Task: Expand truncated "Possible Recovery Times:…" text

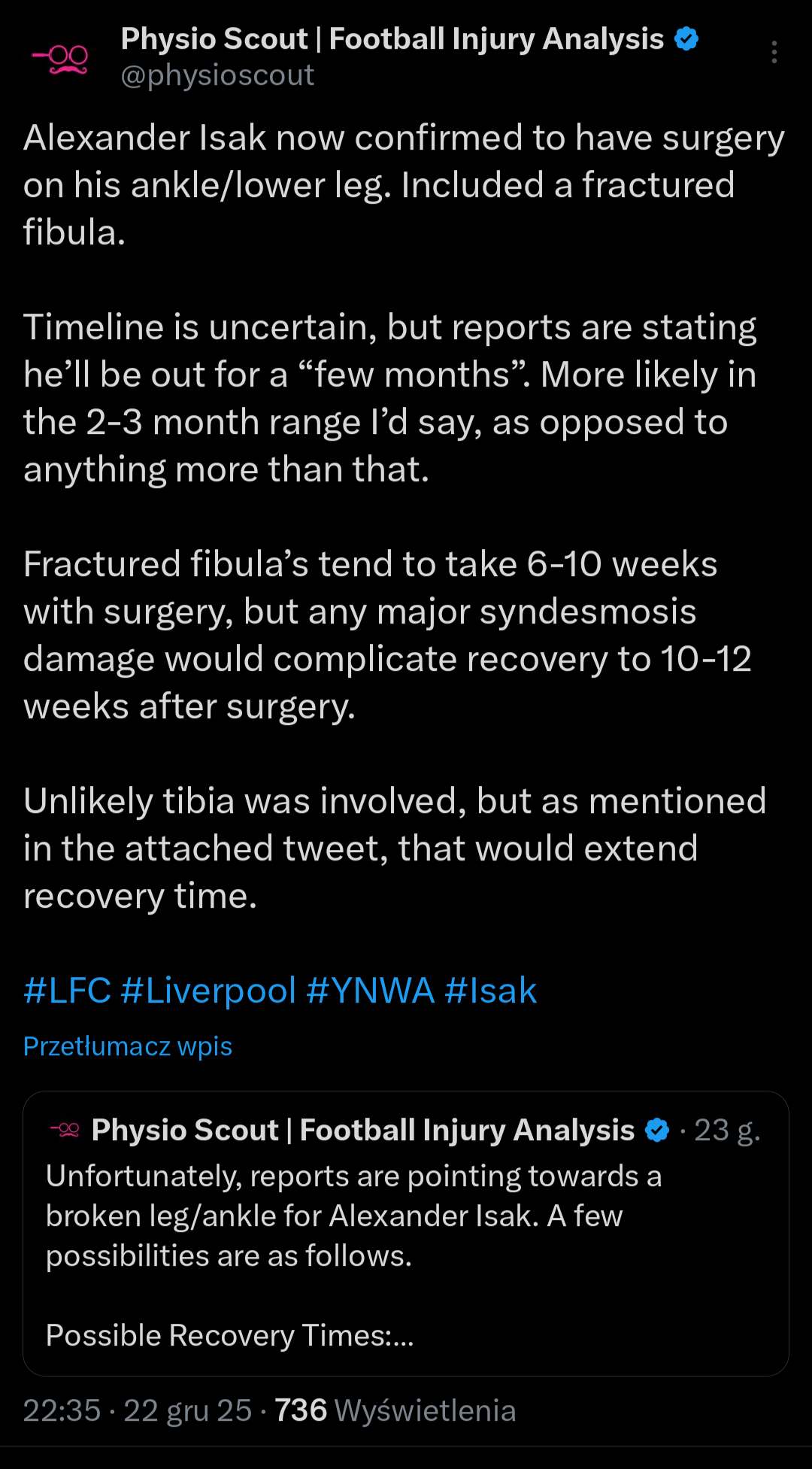Action: click(229, 1335)
